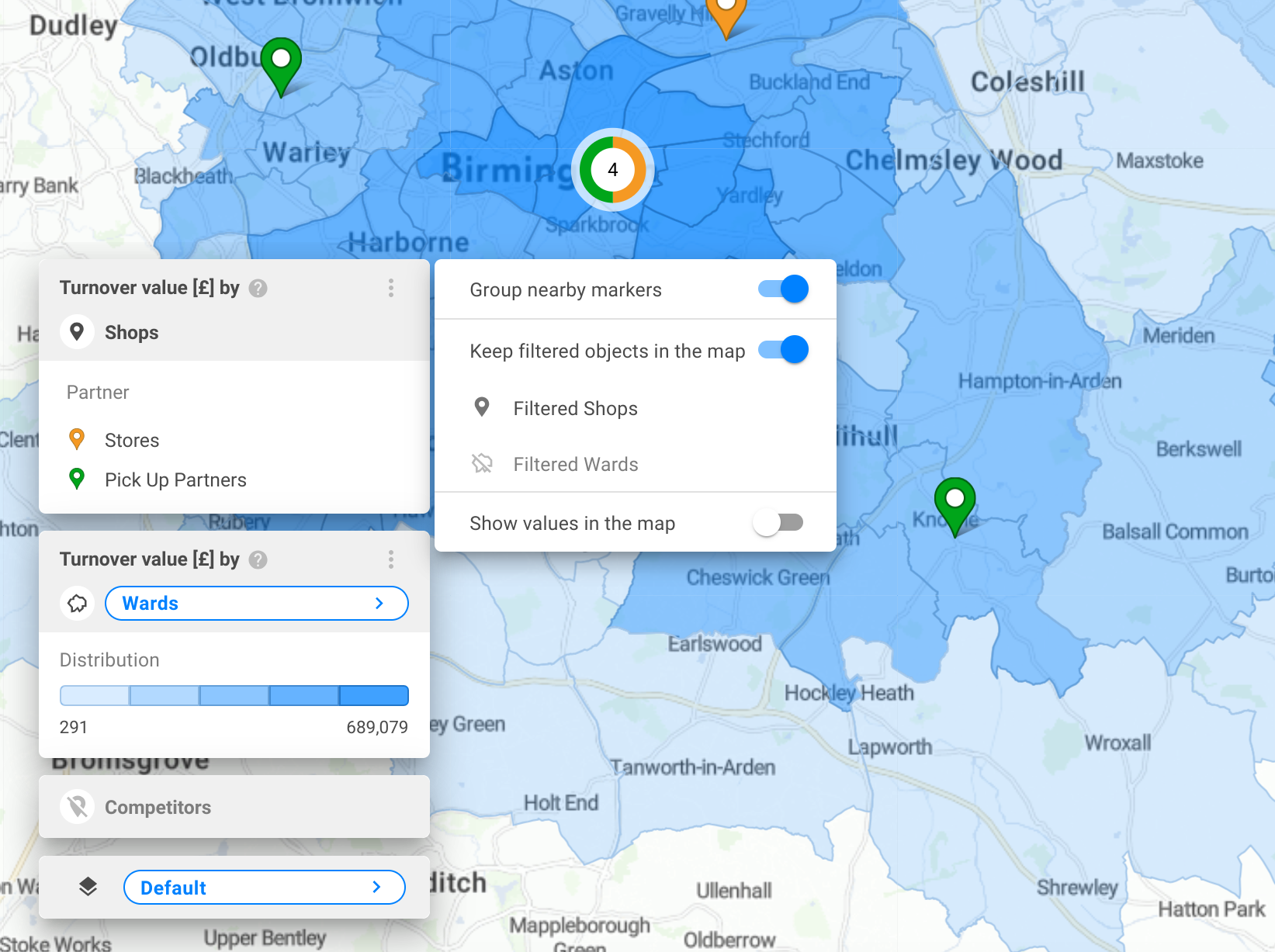Open the Default basemap dropdown

[x=264, y=888]
